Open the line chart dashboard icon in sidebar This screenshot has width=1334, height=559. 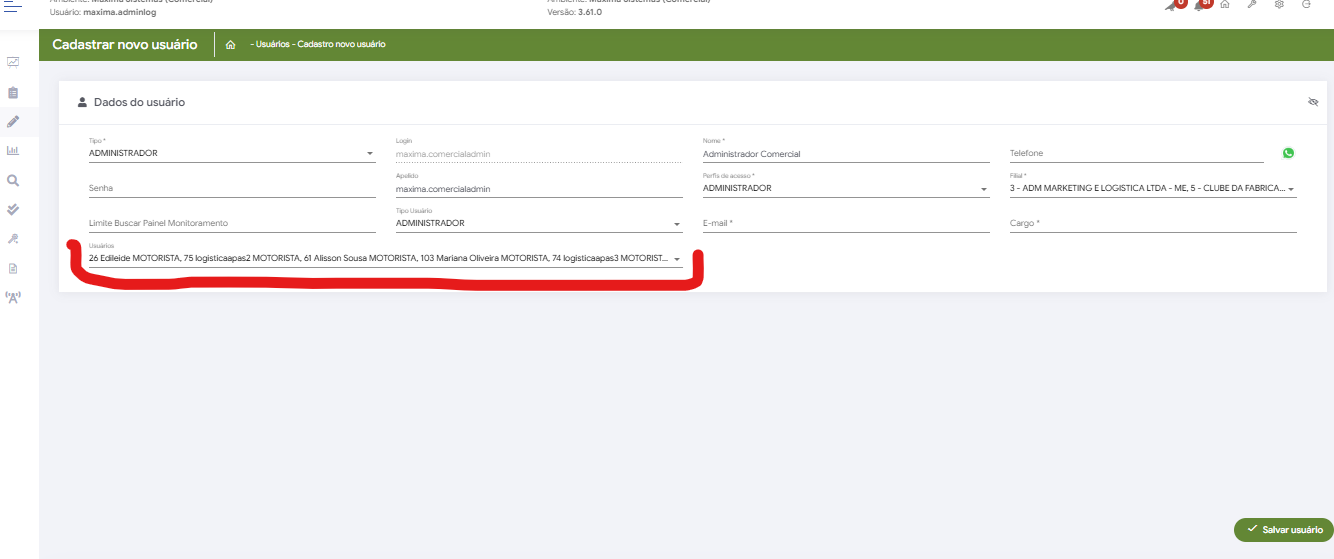13,62
